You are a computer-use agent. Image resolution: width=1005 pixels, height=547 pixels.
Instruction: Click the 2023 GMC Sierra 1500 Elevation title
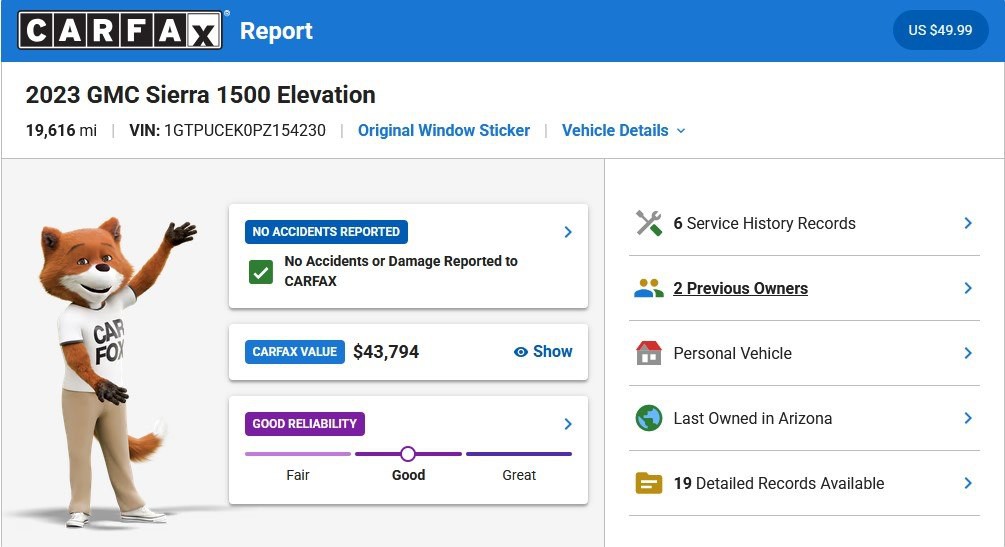(x=201, y=95)
